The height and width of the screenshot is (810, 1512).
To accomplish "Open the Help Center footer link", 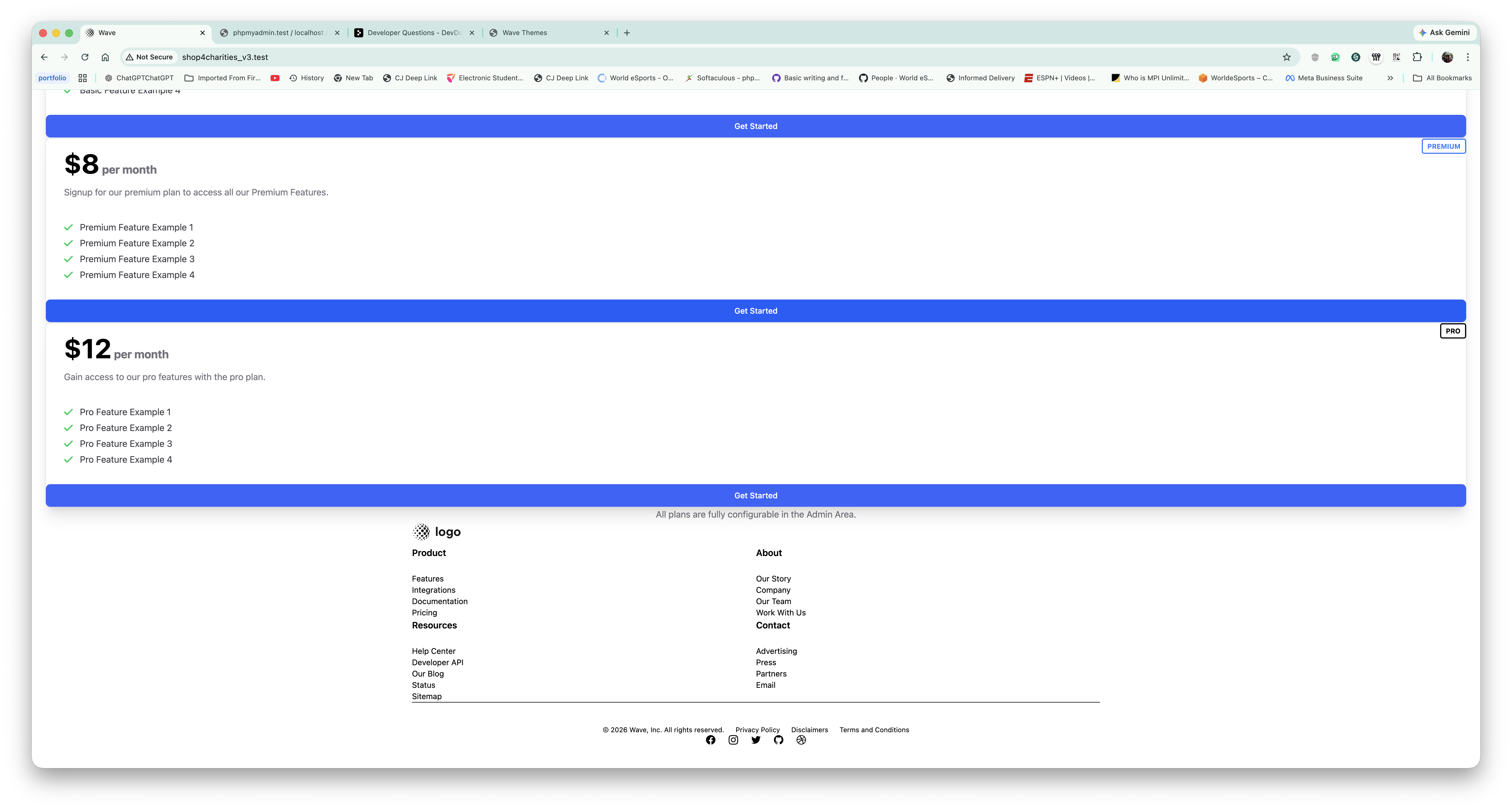I will (434, 652).
